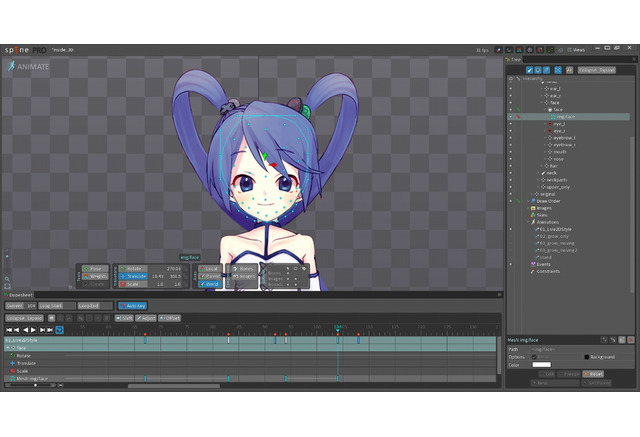Toggle visibility dot for neck row

pos(510,173)
